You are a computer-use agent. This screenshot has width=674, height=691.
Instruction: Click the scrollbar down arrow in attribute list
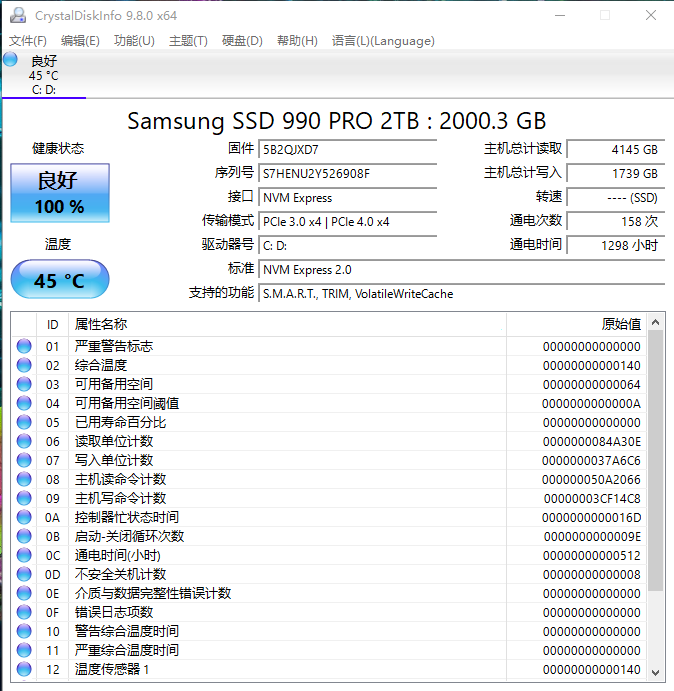click(655, 672)
